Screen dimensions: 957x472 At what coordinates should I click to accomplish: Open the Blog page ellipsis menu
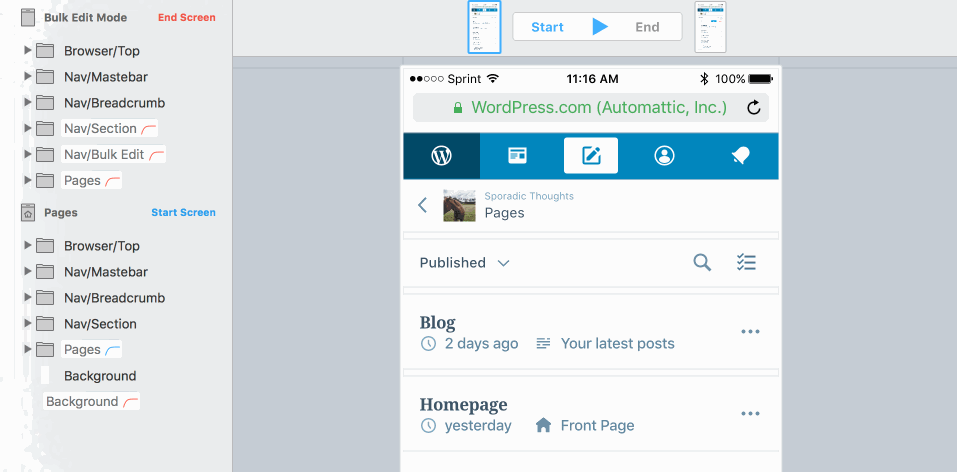tap(750, 332)
